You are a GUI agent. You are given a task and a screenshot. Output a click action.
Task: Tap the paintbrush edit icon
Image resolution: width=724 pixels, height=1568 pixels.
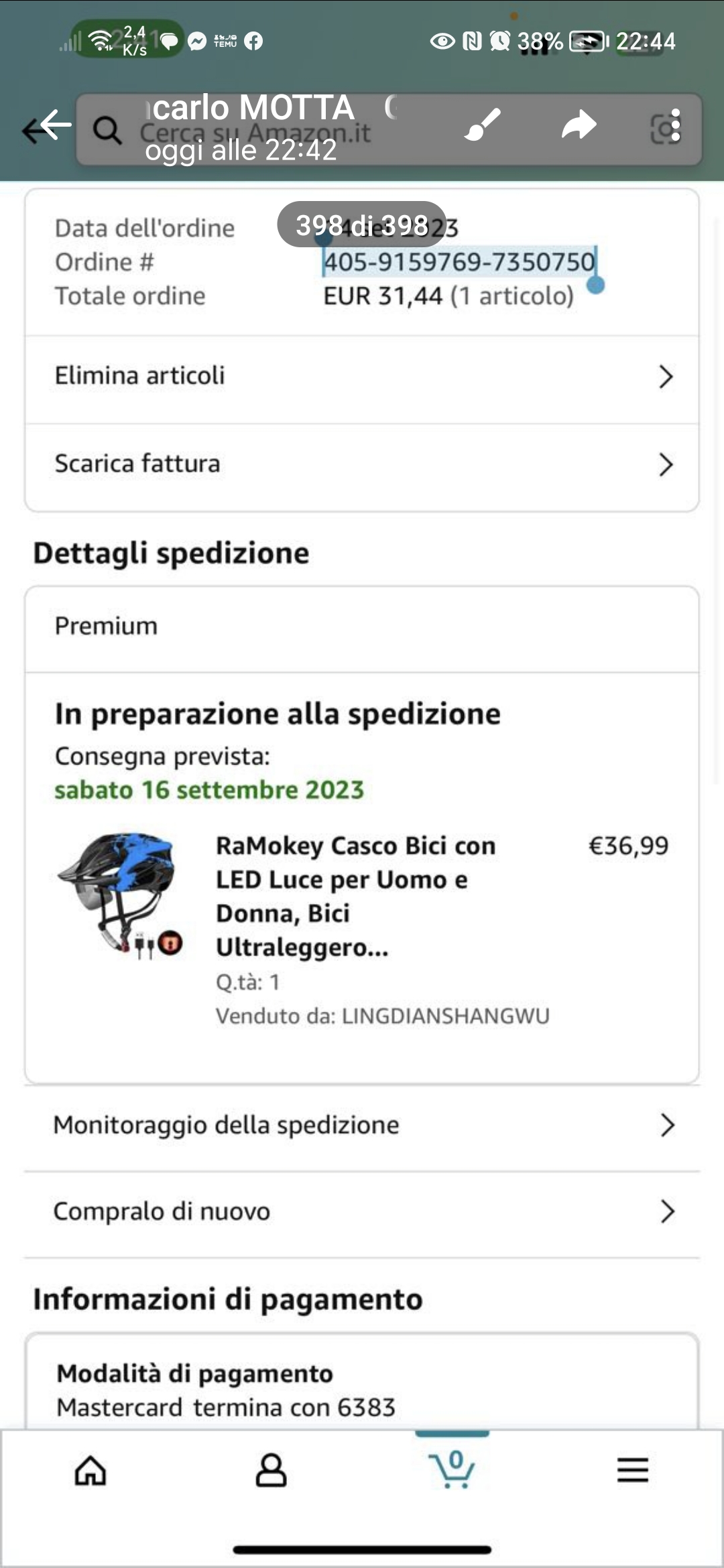[483, 125]
